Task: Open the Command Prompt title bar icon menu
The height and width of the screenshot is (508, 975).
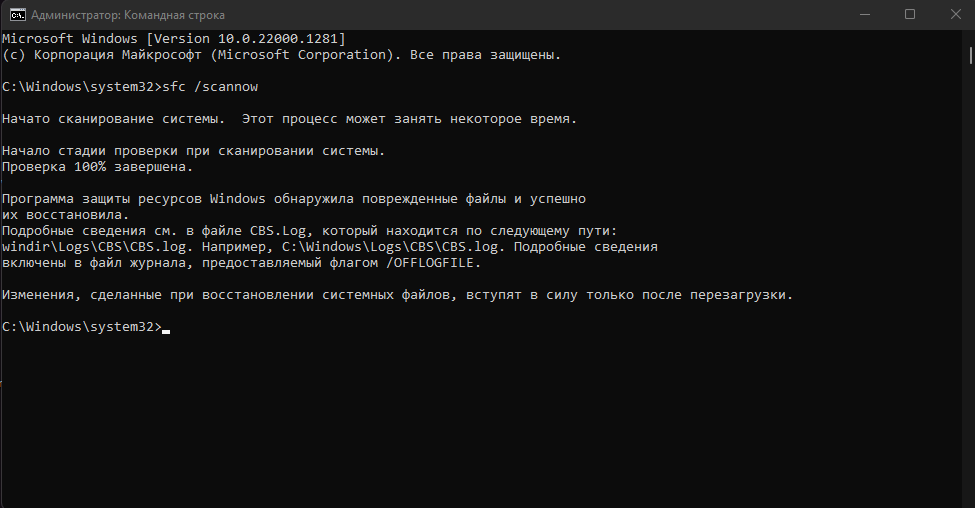Action: tap(17, 14)
